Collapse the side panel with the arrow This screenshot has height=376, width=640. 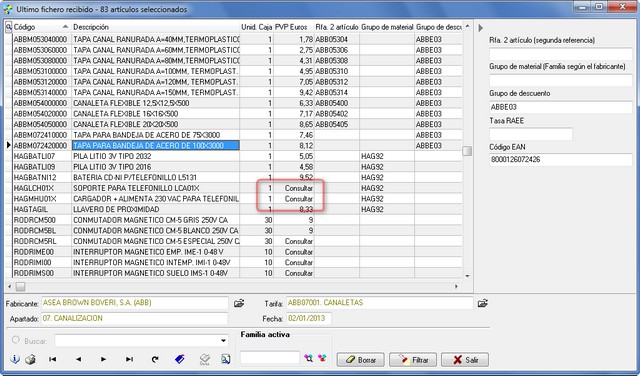(480, 28)
